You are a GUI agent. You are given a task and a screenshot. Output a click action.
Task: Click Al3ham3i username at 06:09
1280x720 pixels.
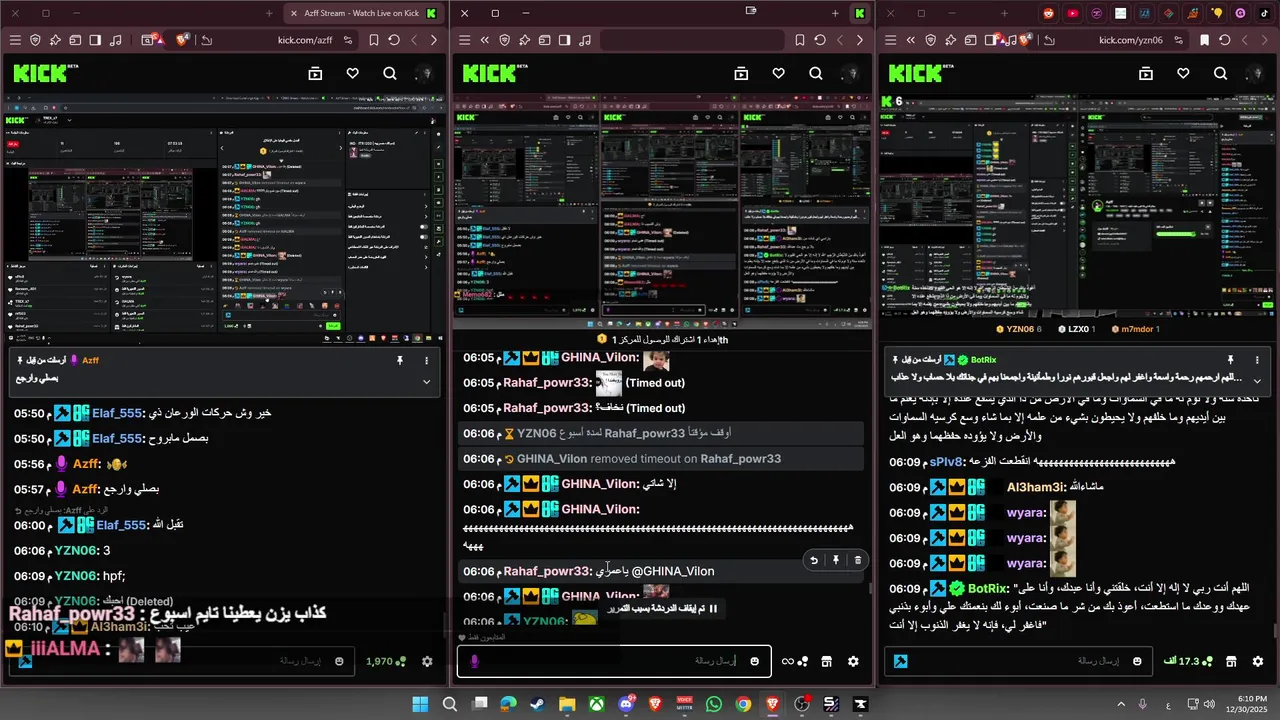(1035, 487)
